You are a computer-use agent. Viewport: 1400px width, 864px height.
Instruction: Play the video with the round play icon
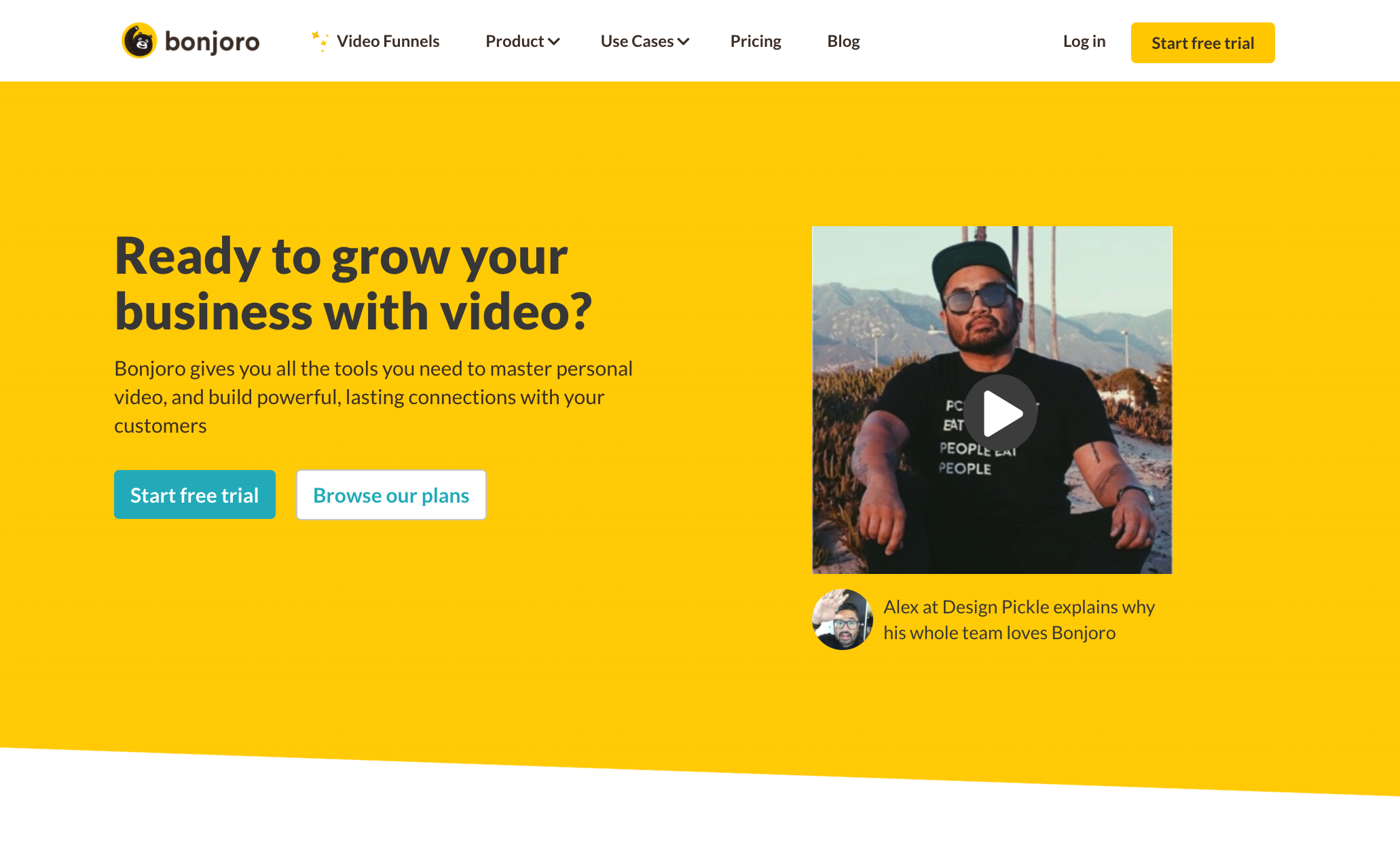1001,412
